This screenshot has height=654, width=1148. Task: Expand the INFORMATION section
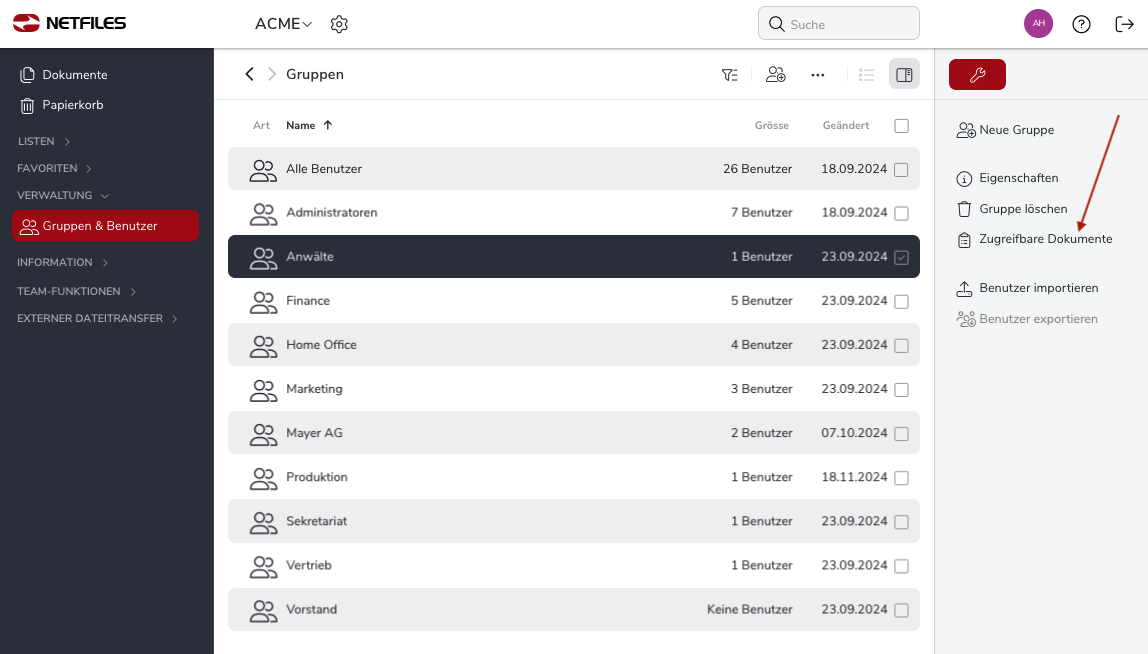(x=63, y=262)
